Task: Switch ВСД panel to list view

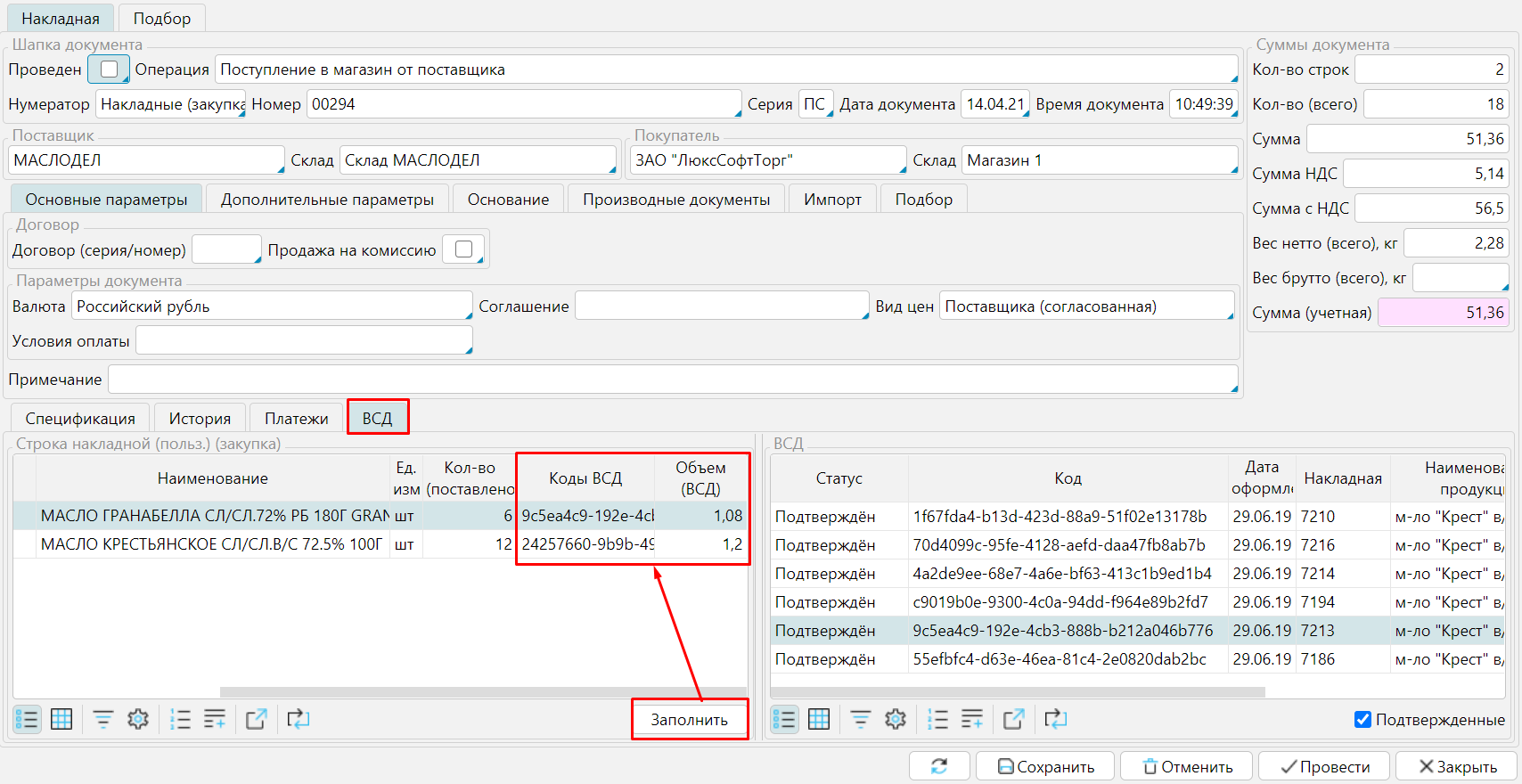Action: point(784,719)
